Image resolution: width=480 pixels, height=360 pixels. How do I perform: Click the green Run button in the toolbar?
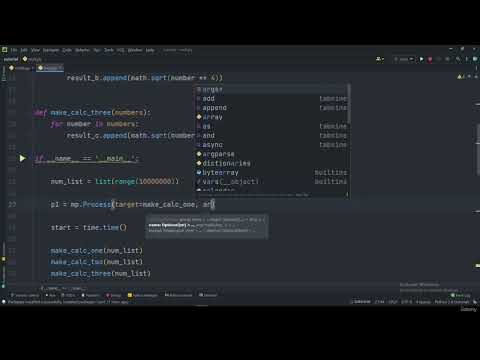421,59
